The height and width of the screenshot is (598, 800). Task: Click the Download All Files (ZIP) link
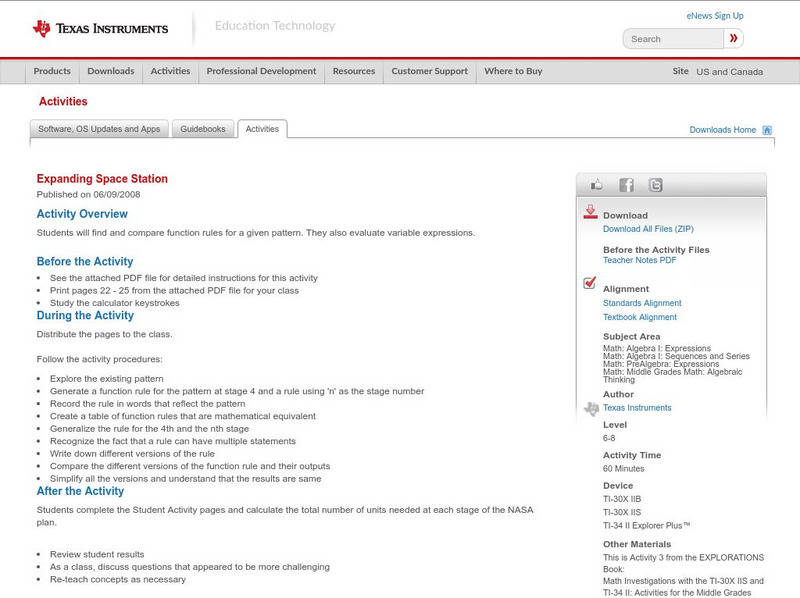pyautogui.click(x=648, y=229)
